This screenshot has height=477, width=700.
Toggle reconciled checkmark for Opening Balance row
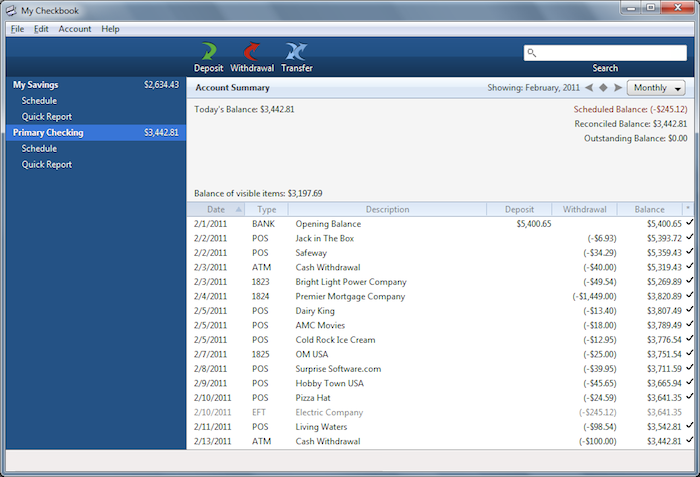click(x=688, y=224)
